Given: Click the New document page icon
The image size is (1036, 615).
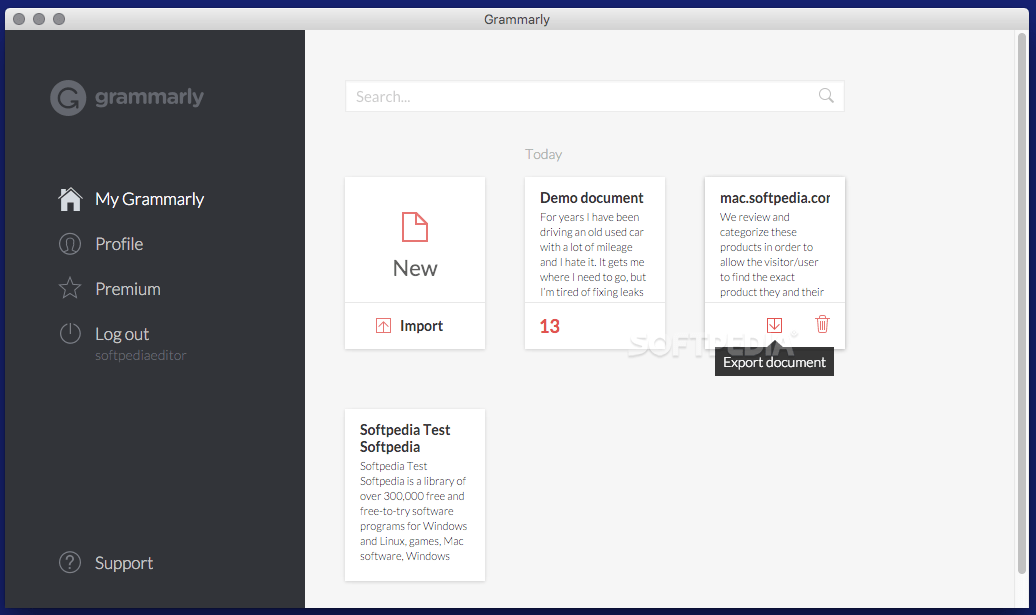Looking at the screenshot, I should 415,227.
